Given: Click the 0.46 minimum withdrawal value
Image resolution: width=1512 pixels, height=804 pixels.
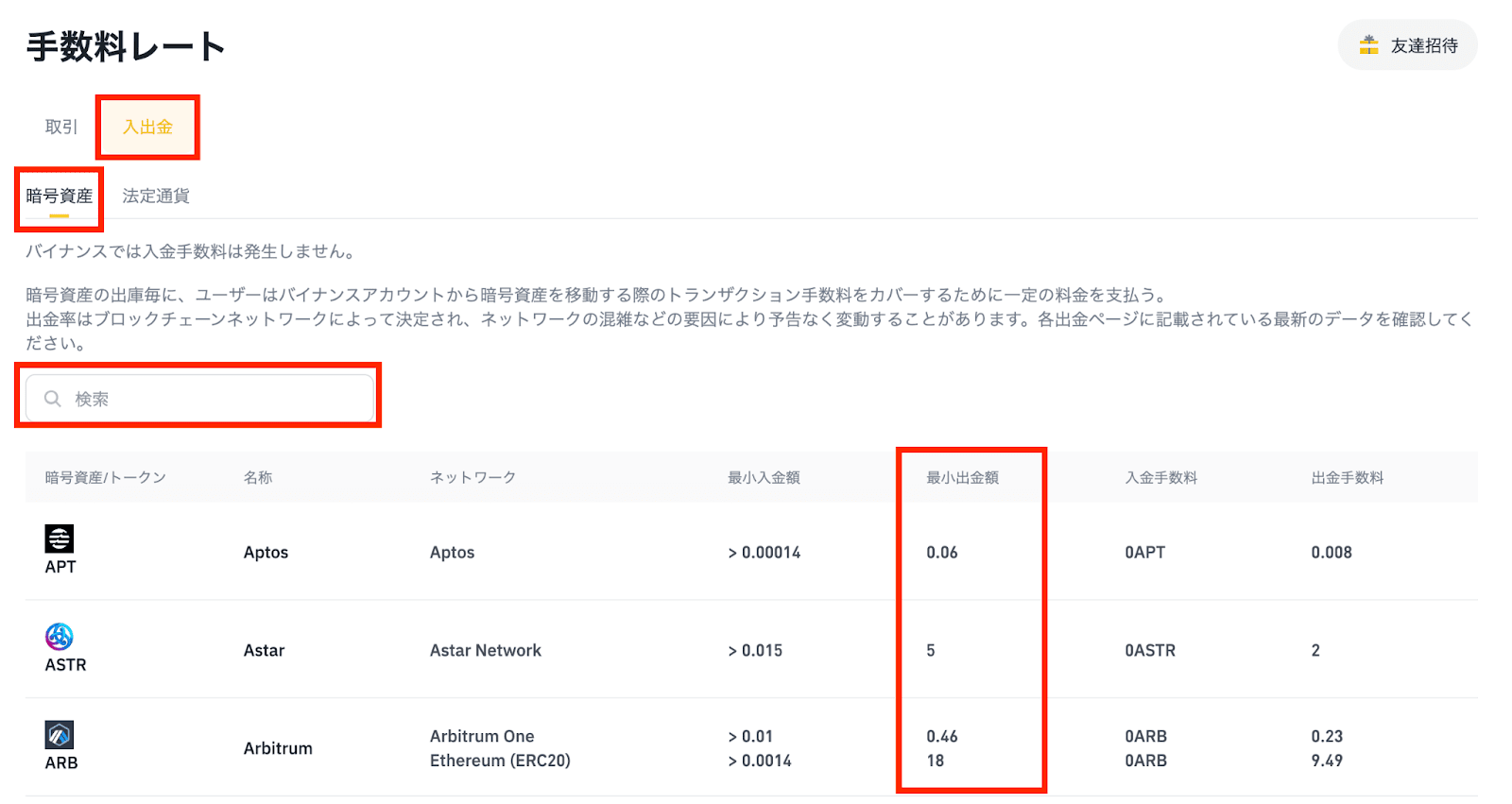Looking at the screenshot, I should tap(942, 736).
